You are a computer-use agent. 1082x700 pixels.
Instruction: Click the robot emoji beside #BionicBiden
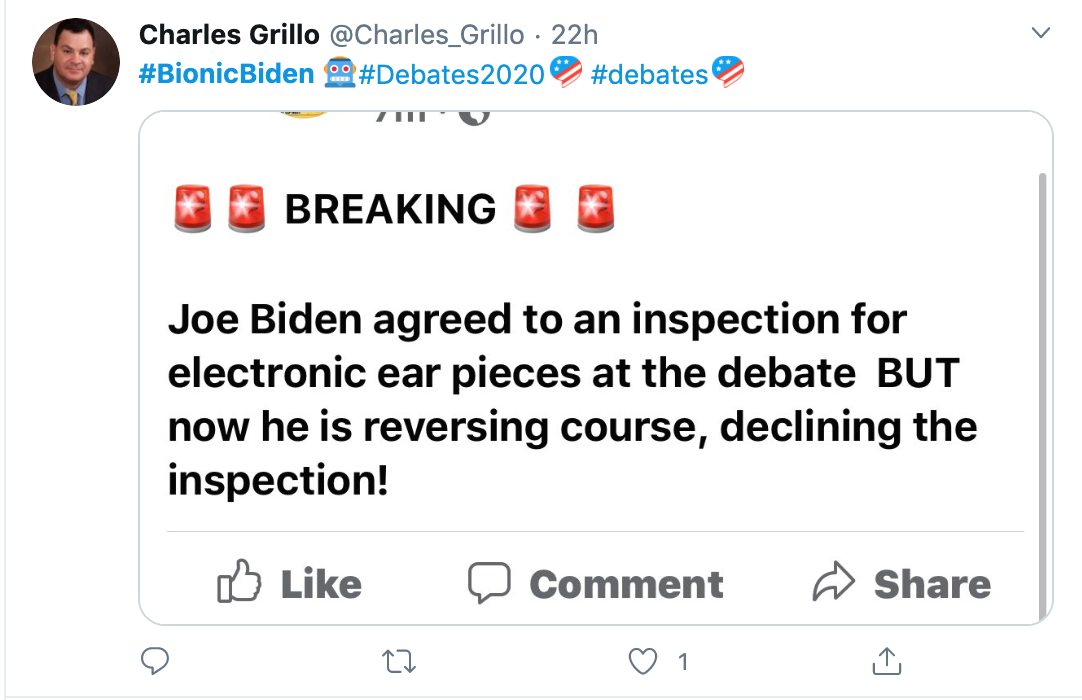tap(338, 74)
